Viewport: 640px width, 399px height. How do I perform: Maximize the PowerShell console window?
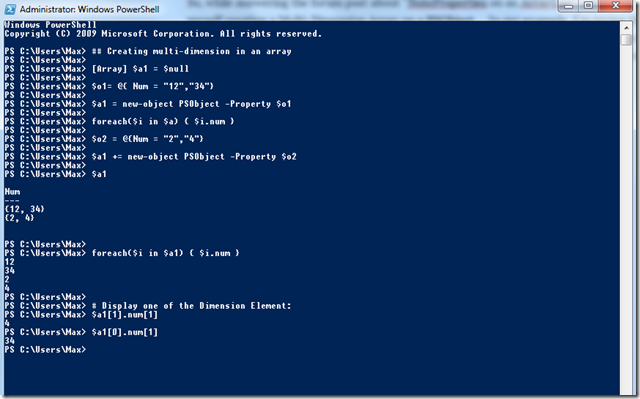pos(588,6)
